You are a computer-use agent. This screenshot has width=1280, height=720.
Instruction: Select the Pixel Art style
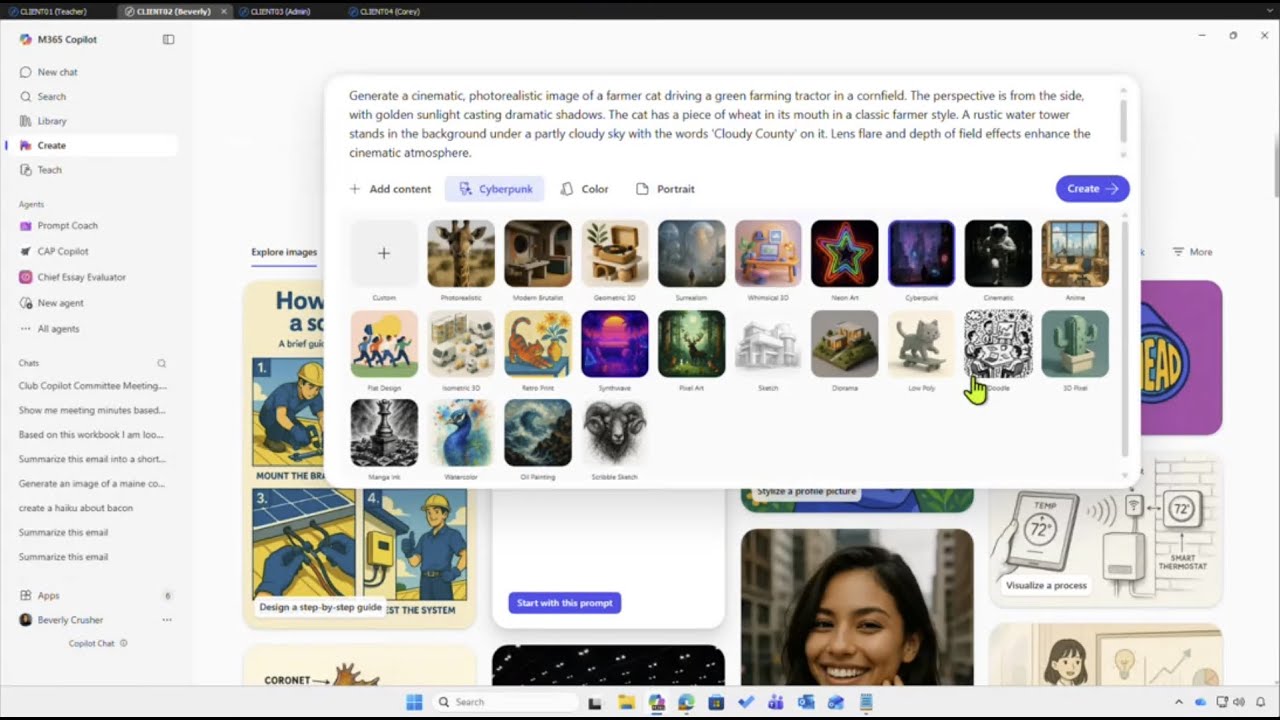pyautogui.click(x=691, y=343)
